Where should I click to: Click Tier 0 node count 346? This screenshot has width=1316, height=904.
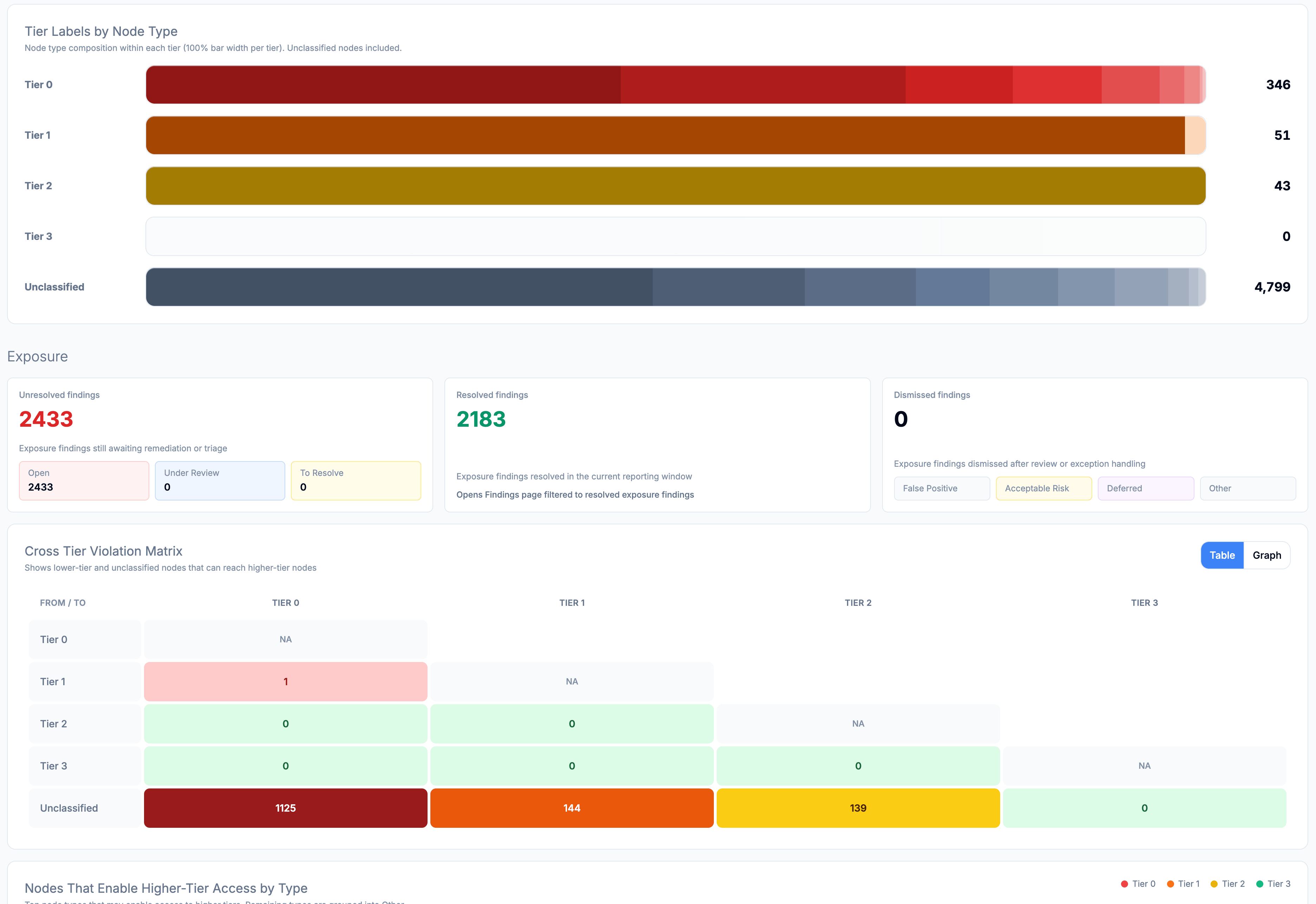click(1277, 84)
